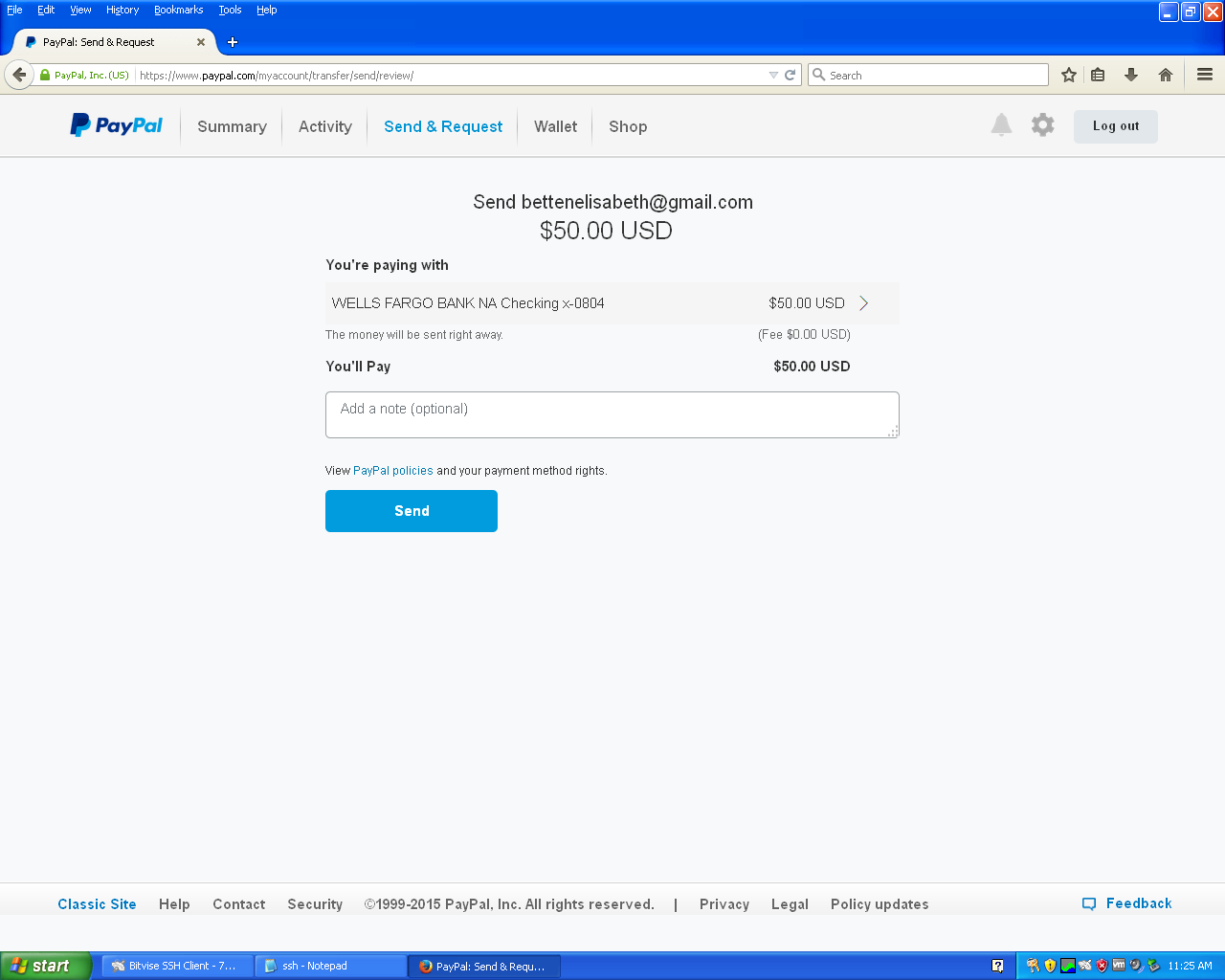Viewport: 1225px width, 980px height.
Task: Open the Legal footer link
Action: tap(790, 904)
